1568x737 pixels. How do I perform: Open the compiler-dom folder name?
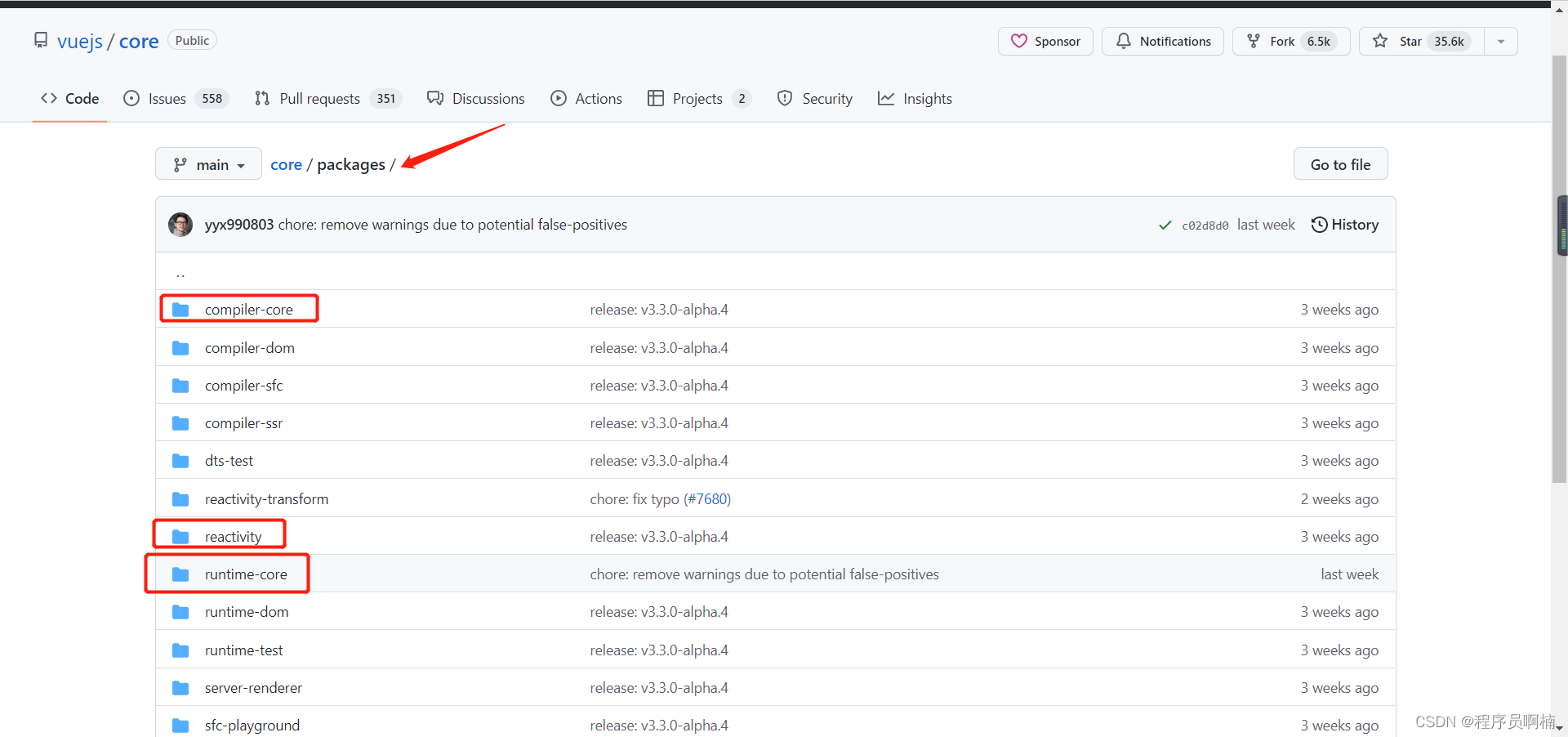(x=250, y=348)
